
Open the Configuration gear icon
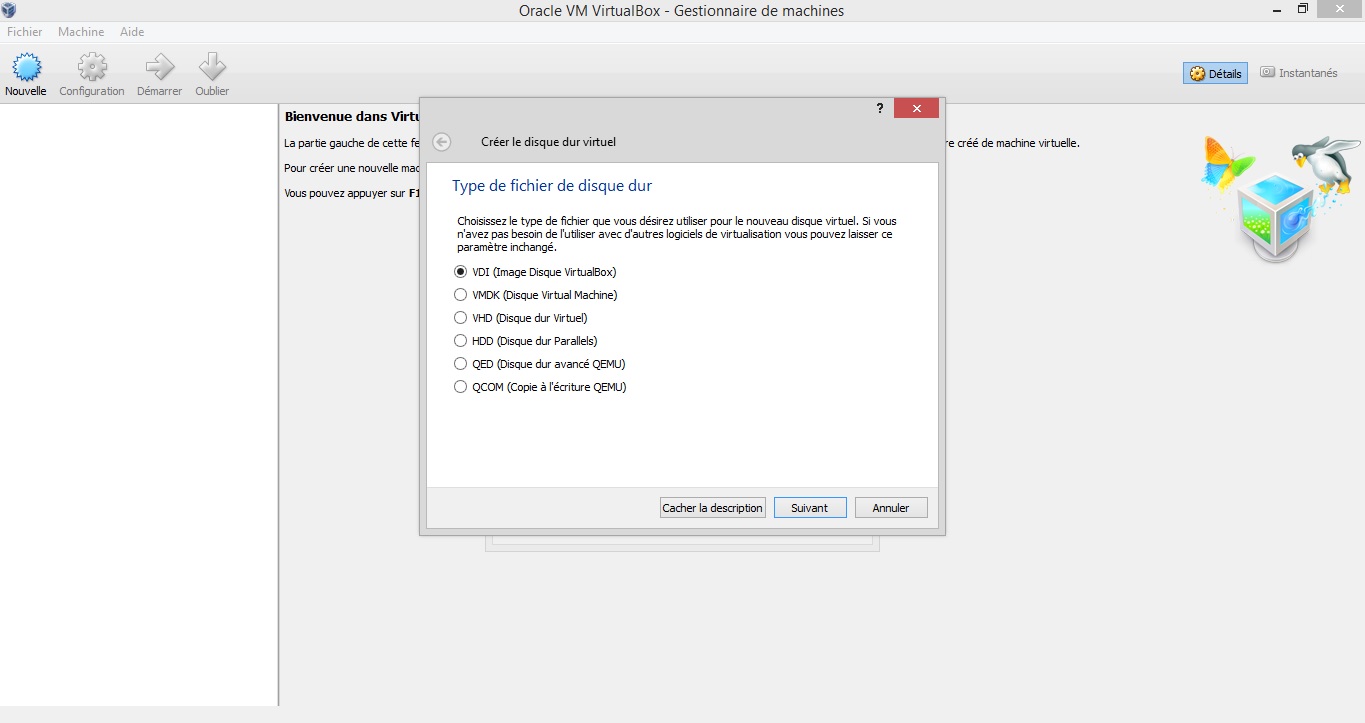(x=92, y=67)
